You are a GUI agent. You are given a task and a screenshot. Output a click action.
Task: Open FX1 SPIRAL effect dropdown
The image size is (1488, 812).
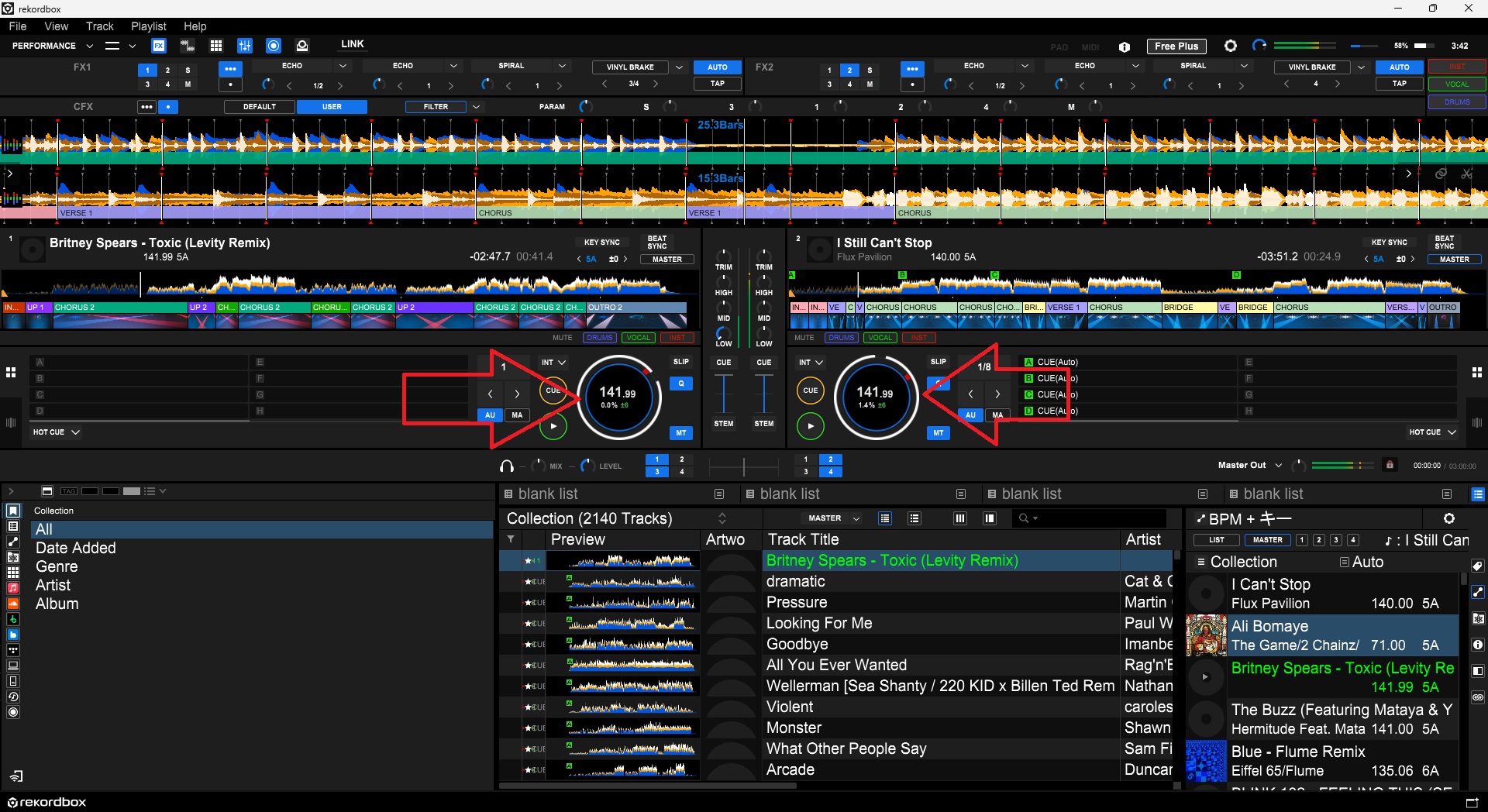tap(563, 67)
